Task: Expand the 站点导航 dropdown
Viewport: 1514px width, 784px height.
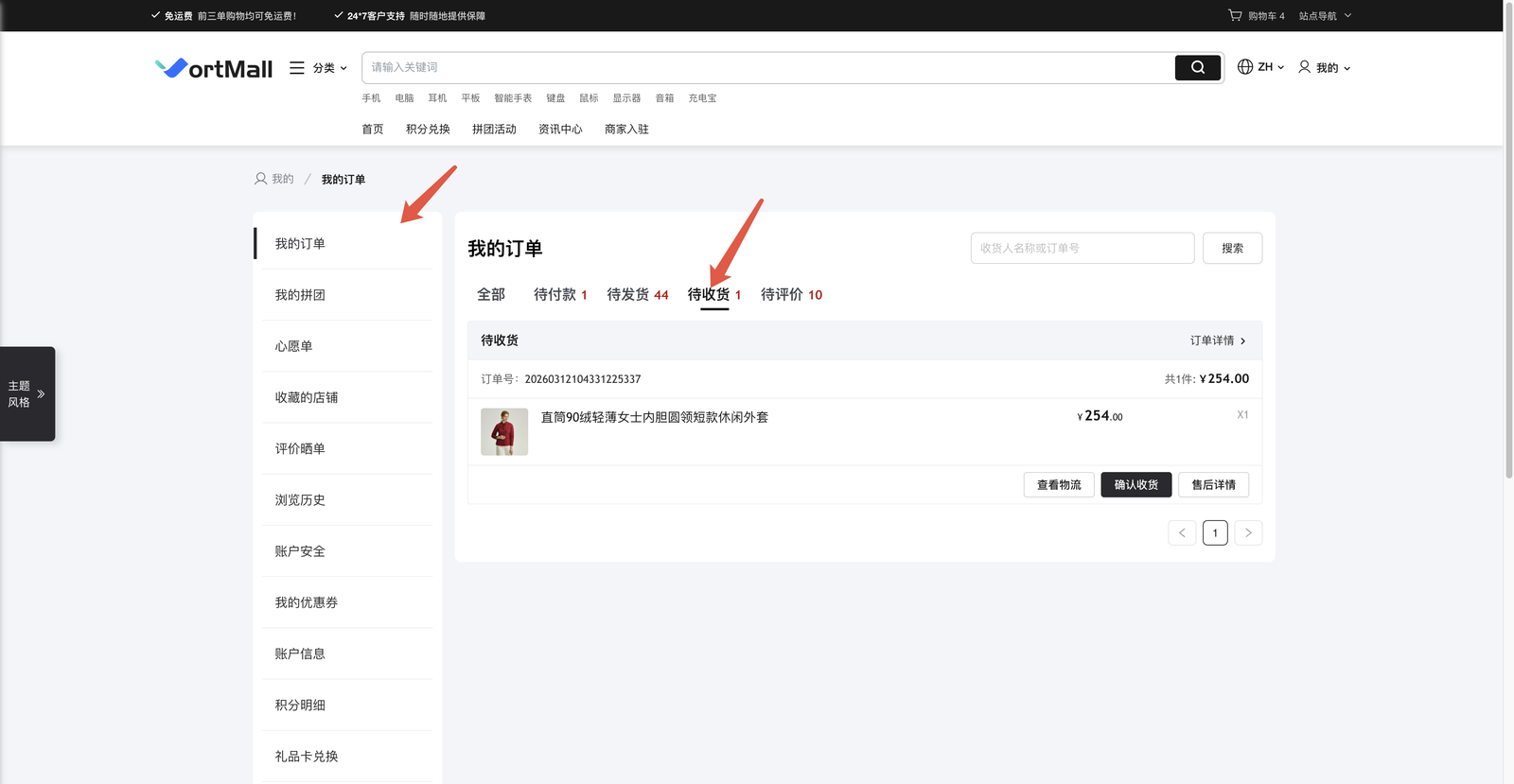Action: (1325, 16)
